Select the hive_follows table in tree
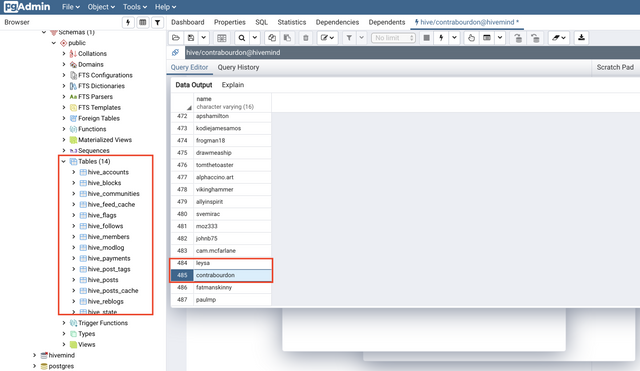The height and width of the screenshot is (371, 640). 105,226
